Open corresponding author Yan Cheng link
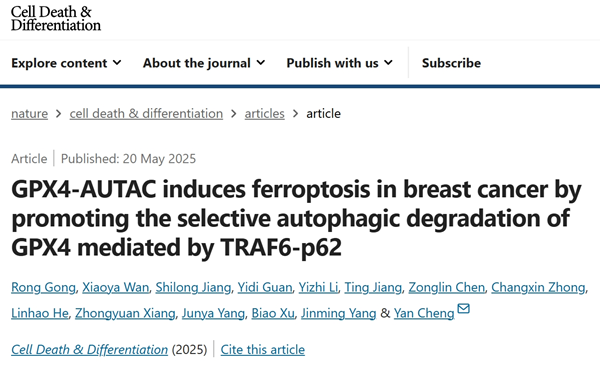Screen dimensions: 600x366 424,313
